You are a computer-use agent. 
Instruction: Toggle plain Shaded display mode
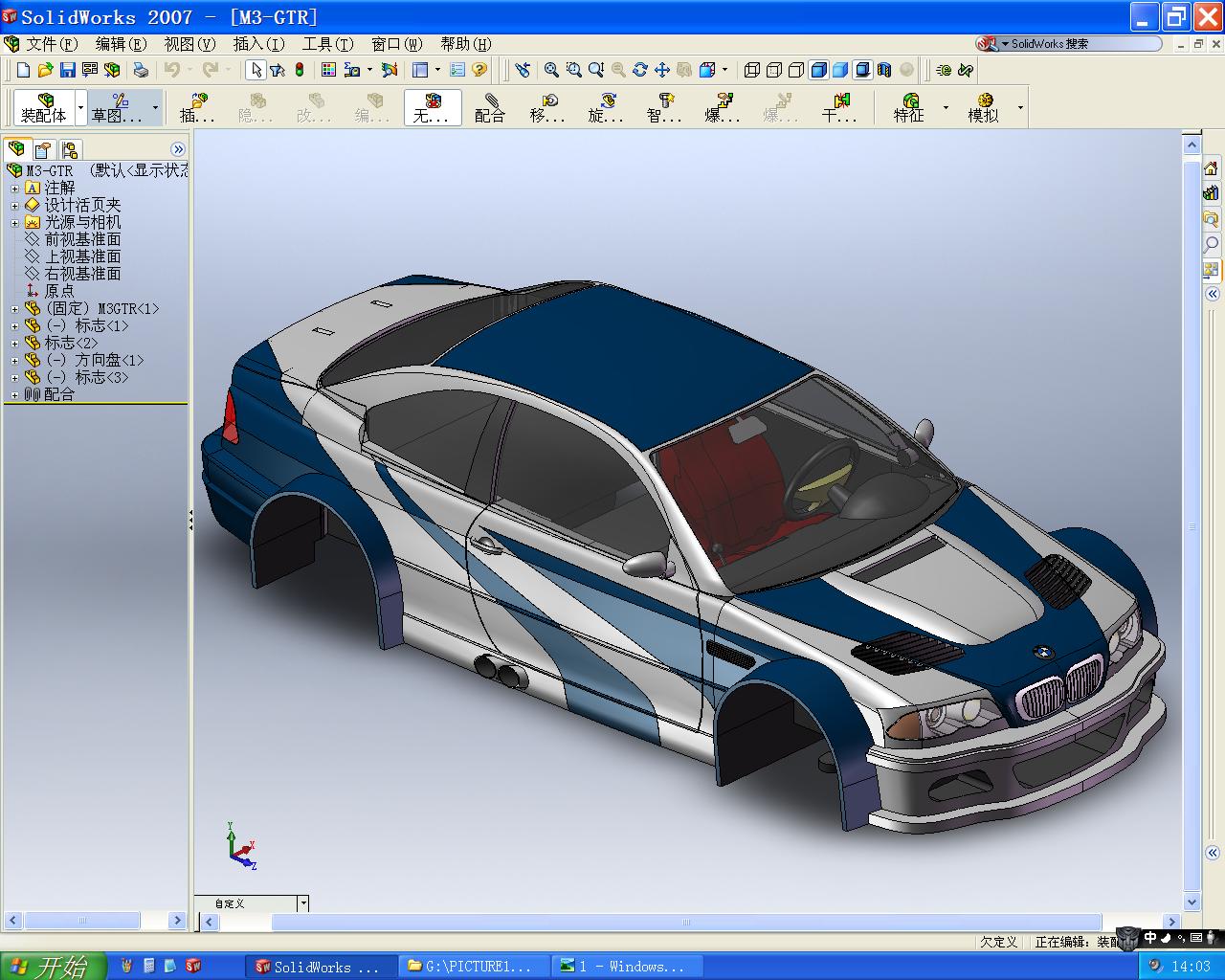coord(840,70)
